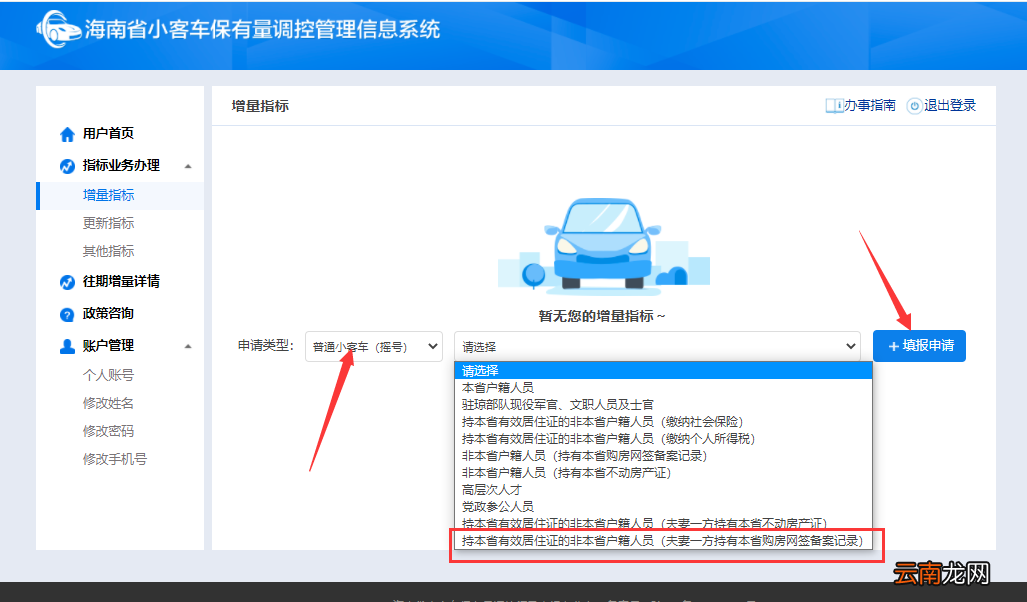The height and width of the screenshot is (602, 1027).
Task: Choose 驻琼部队现役军官、文职人员及士官 option
Action: [x=663, y=405]
